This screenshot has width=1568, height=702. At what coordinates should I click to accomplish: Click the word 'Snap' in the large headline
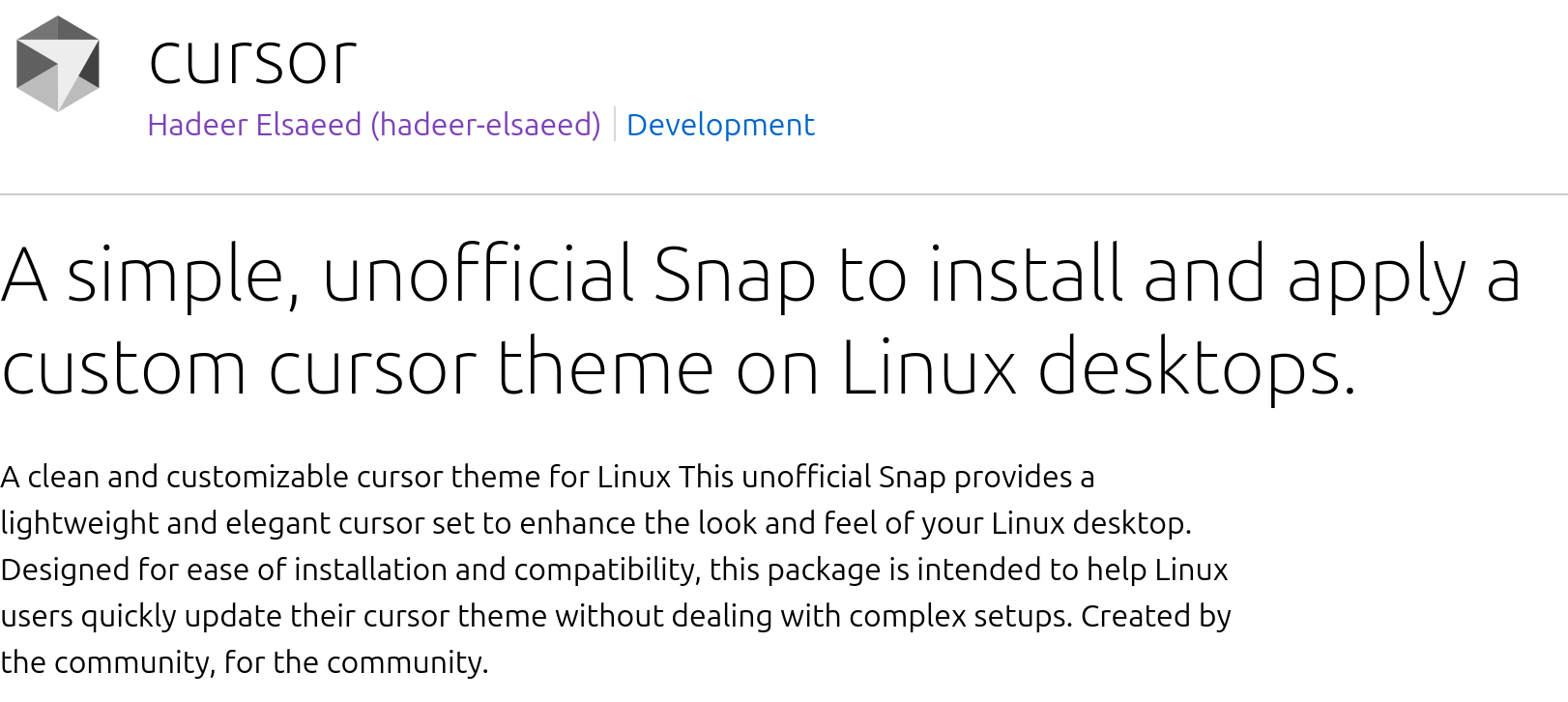coord(735,276)
